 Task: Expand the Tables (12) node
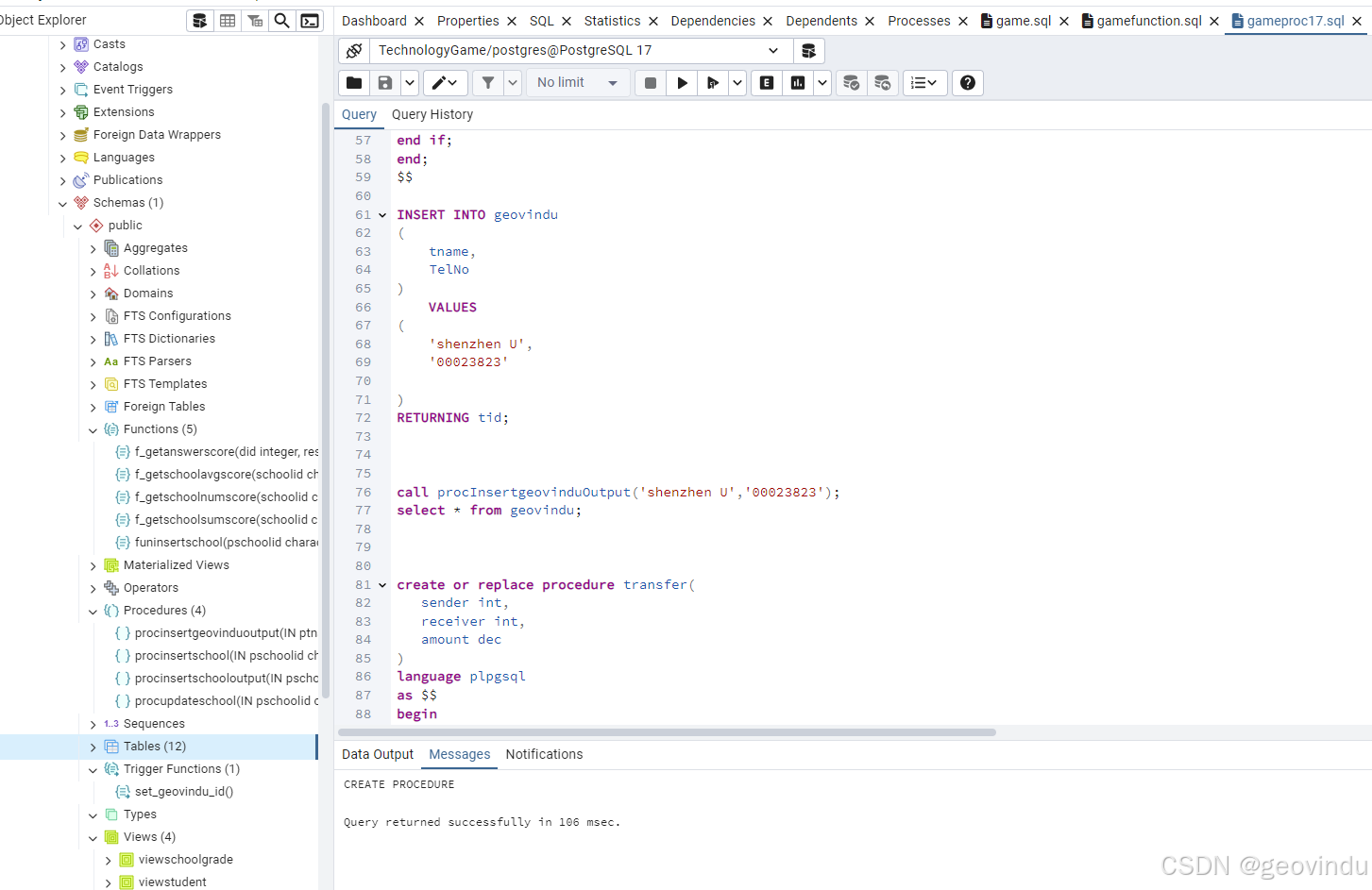pyautogui.click(x=93, y=747)
